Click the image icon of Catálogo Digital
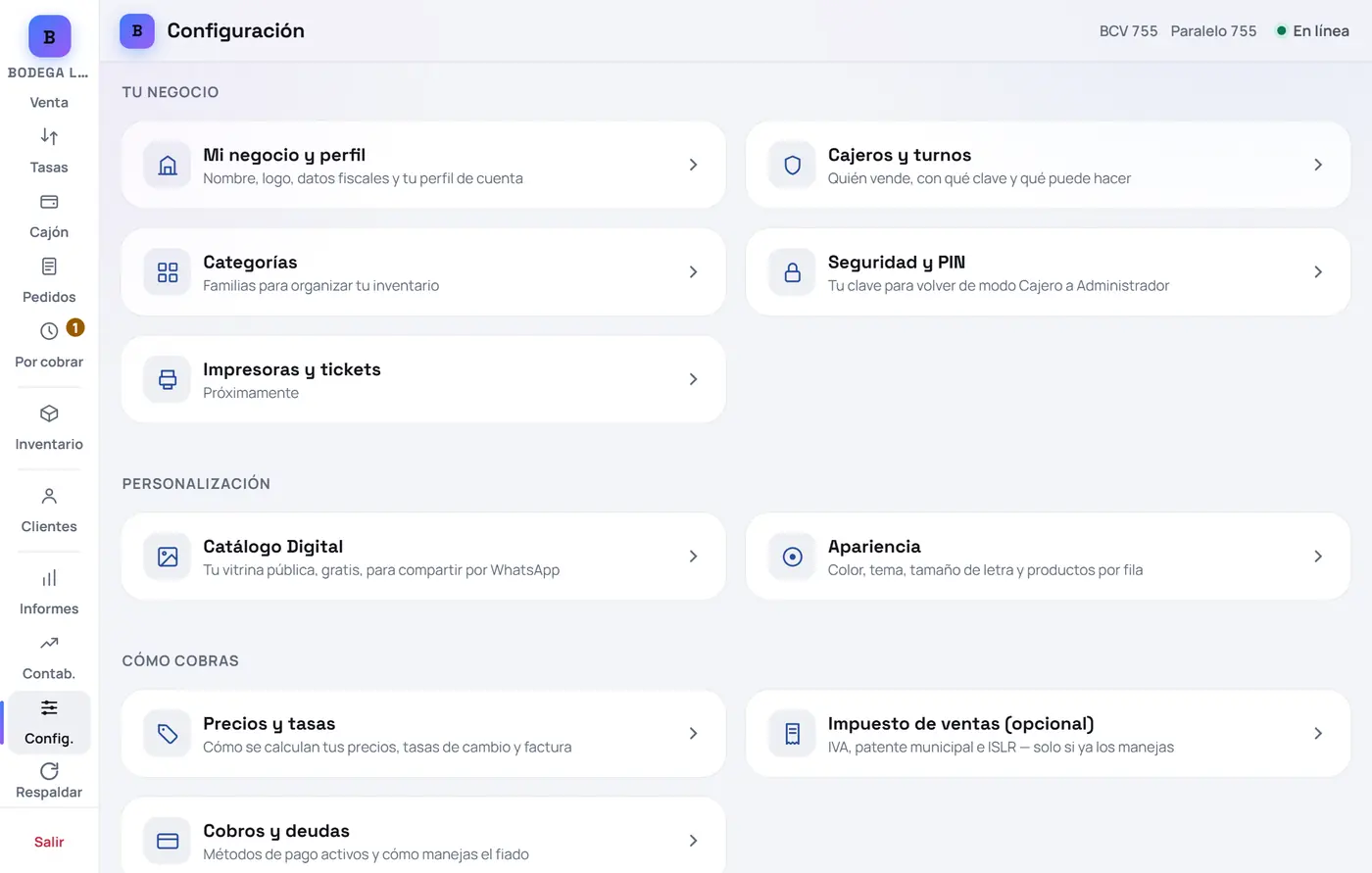Screen dimensions: 1372x873 pos(168,557)
